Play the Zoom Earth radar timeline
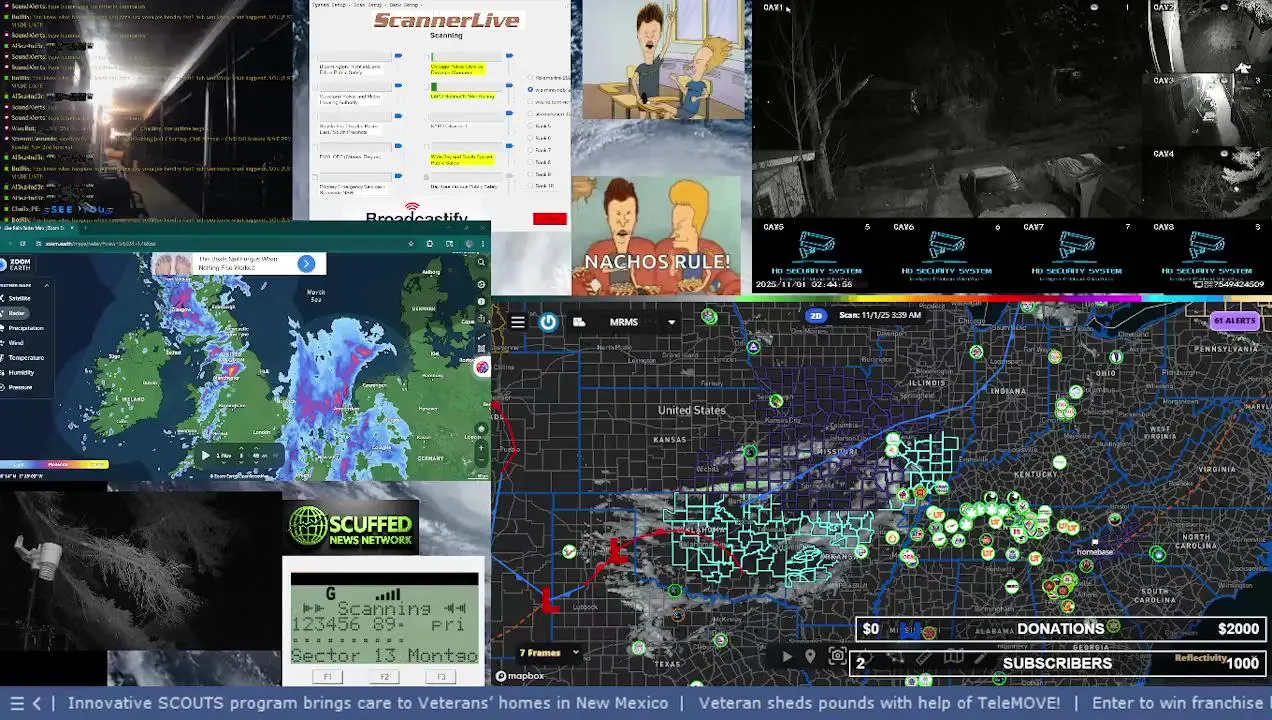This screenshot has width=1272, height=720. (x=206, y=455)
